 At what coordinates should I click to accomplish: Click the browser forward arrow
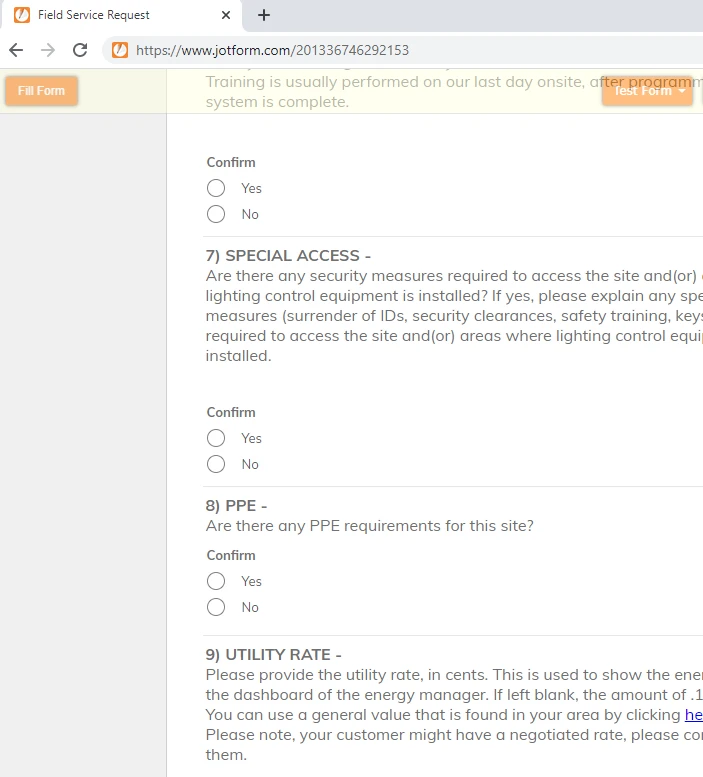[48, 50]
